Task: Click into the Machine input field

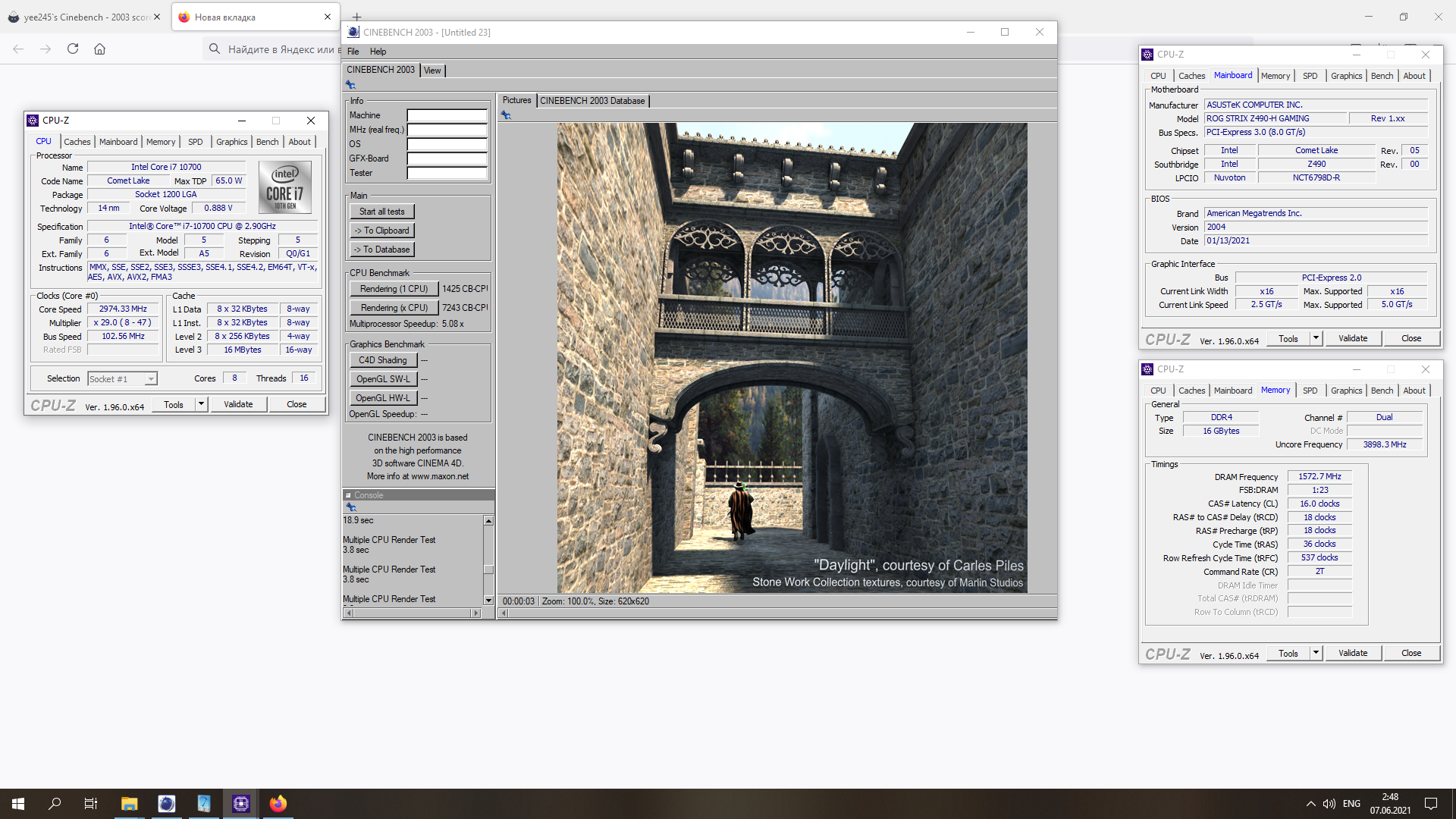Action: 447,115
